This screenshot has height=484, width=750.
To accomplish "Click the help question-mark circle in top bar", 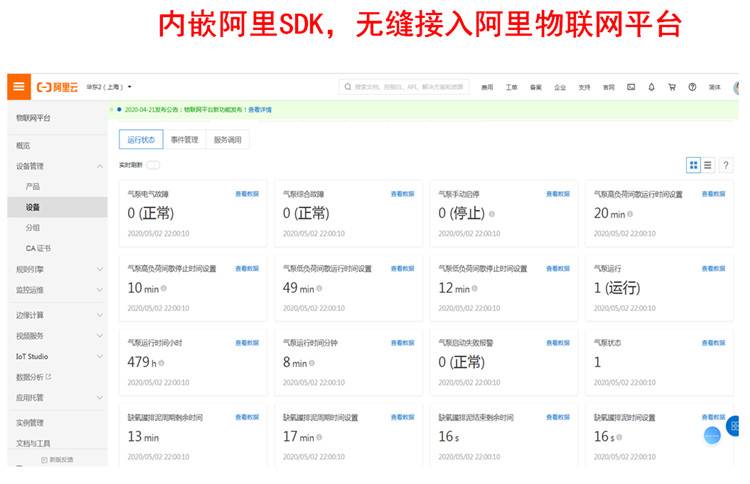I will coord(692,87).
